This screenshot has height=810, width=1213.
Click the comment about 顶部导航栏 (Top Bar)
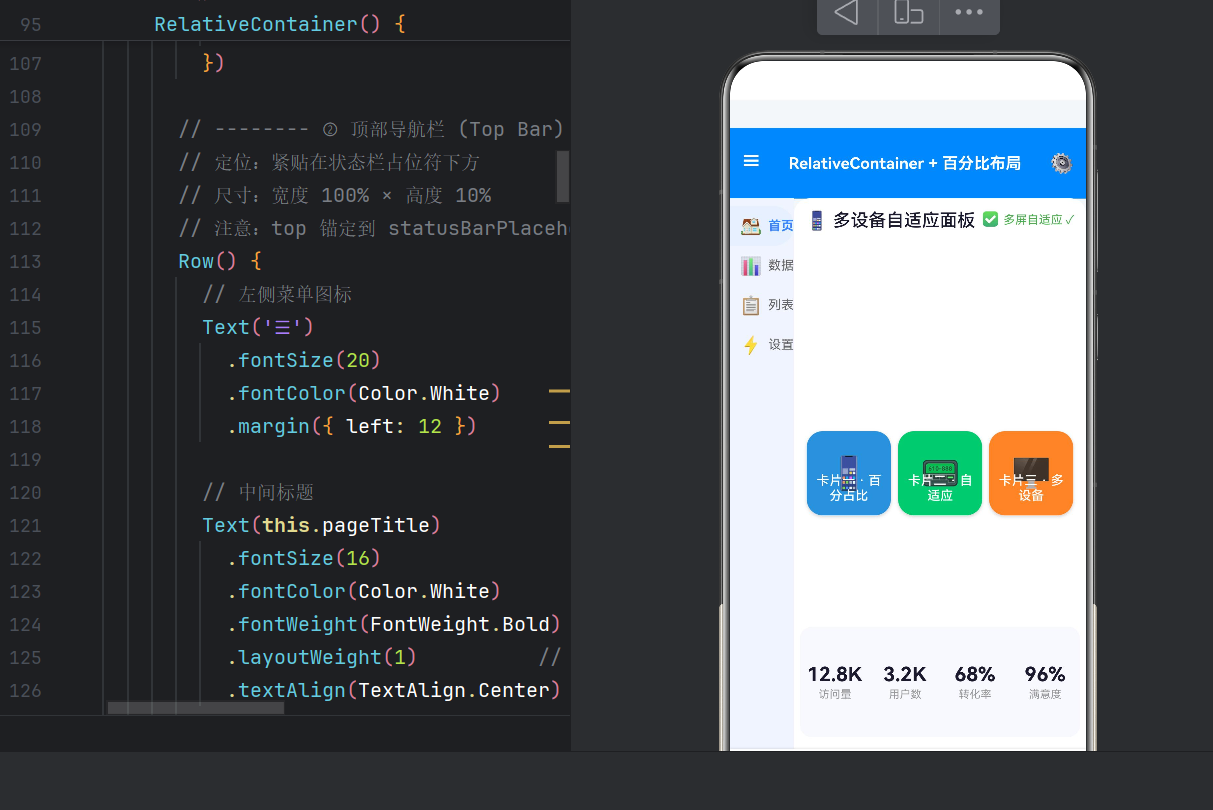(x=372, y=129)
